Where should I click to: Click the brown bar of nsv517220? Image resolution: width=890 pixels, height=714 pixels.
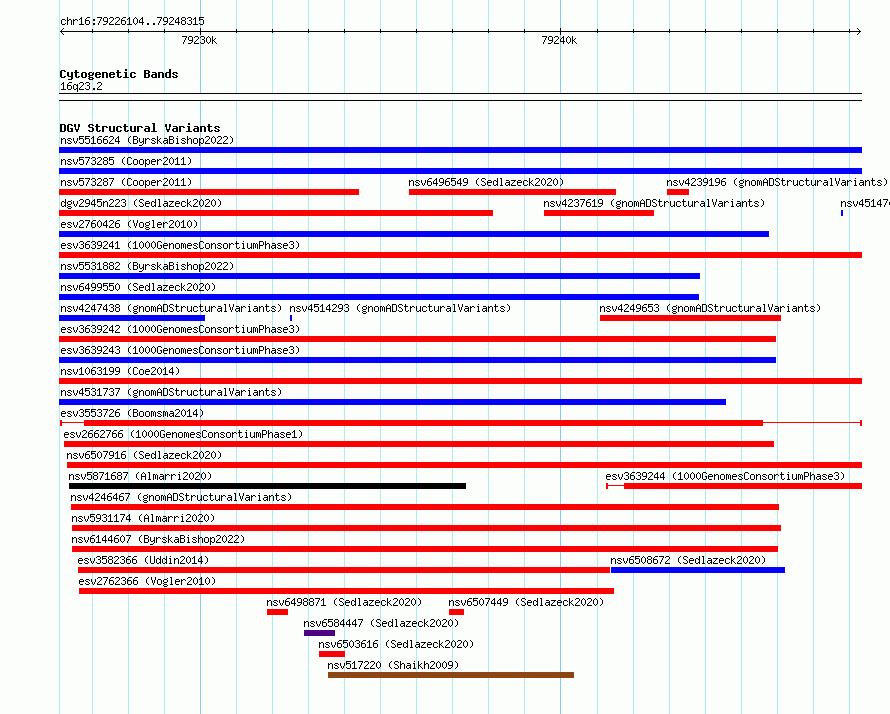[451, 675]
